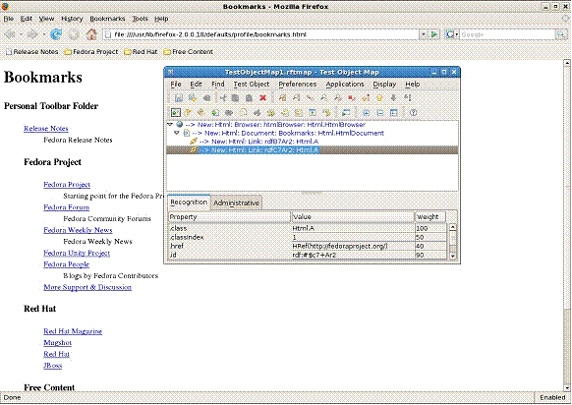Screen dimensions: 572x405
Task: Open the Fedora Weekly News link
Action: [x=78, y=230]
